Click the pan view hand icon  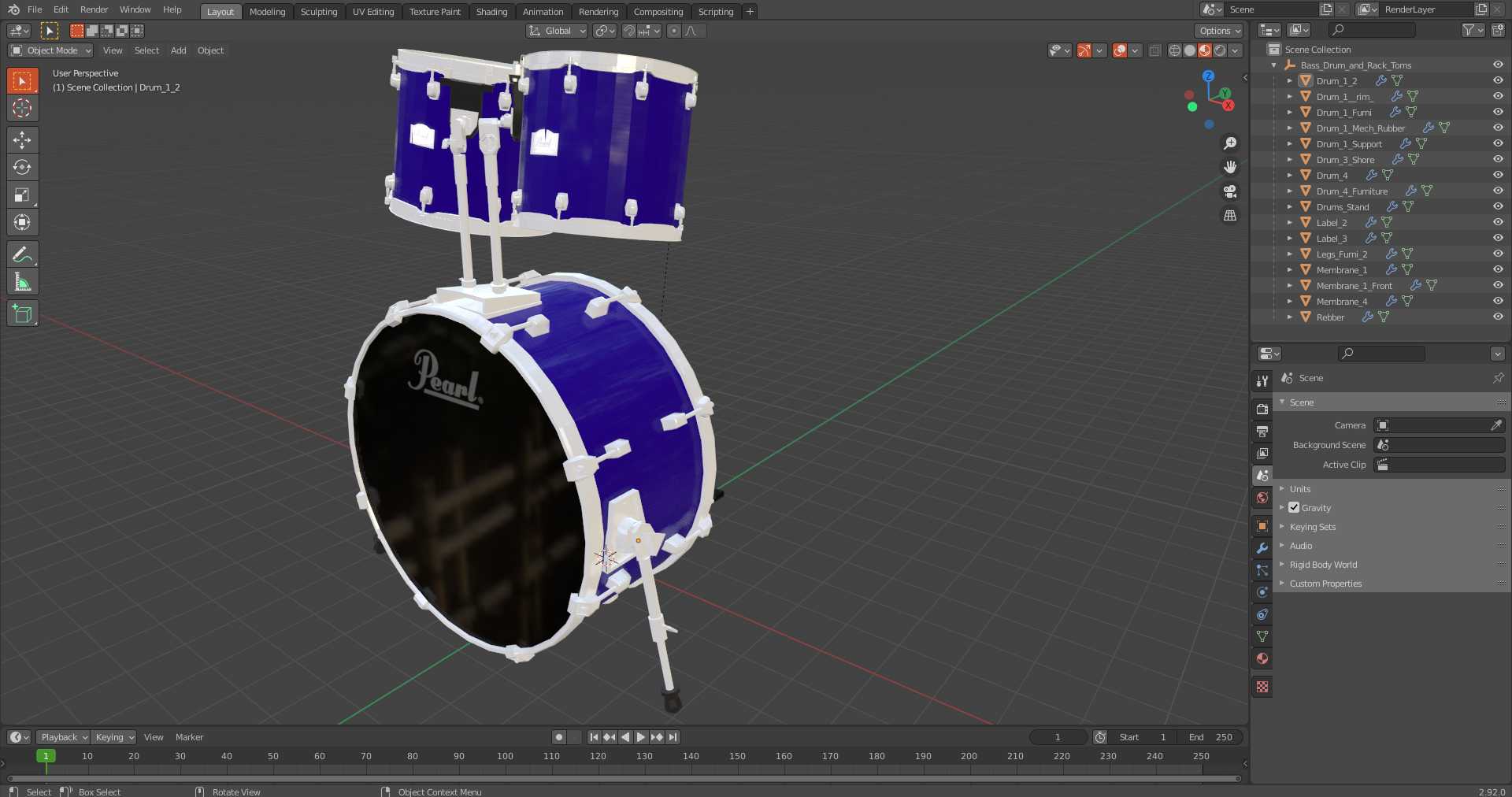(x=1229, y=167)
